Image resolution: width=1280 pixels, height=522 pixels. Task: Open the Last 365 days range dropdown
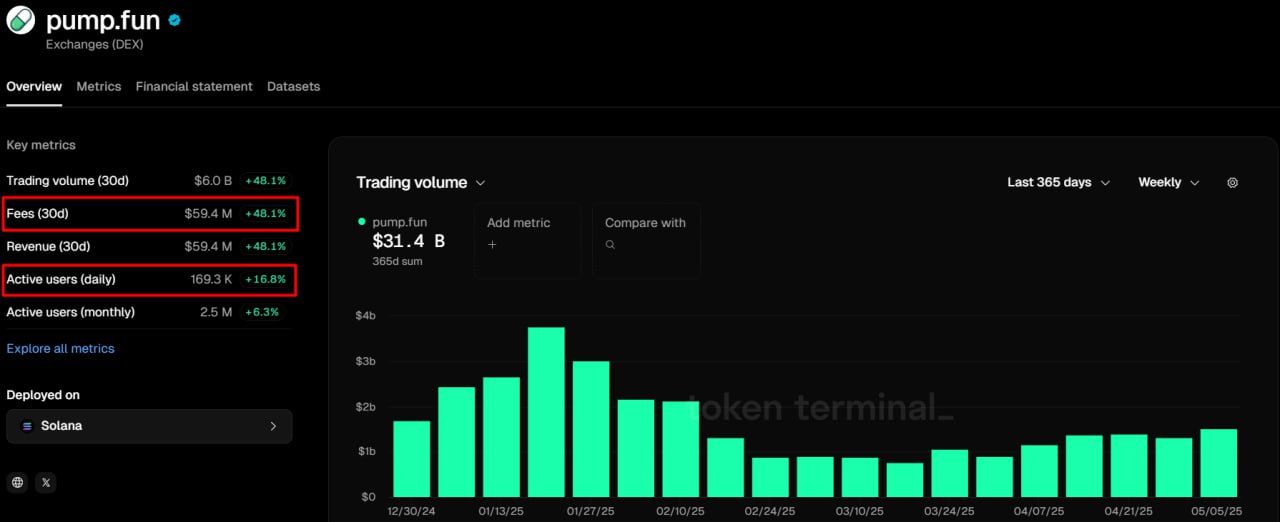[x=1059, y=182]
